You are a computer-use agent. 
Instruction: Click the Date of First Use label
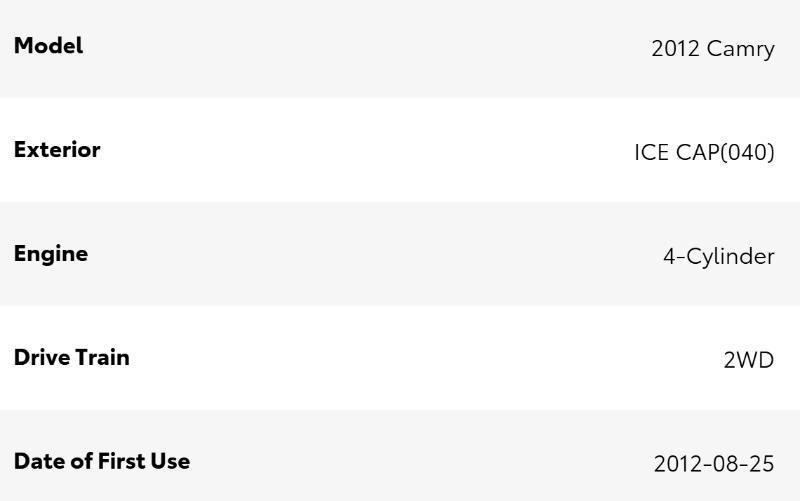(x=101, y=462)
